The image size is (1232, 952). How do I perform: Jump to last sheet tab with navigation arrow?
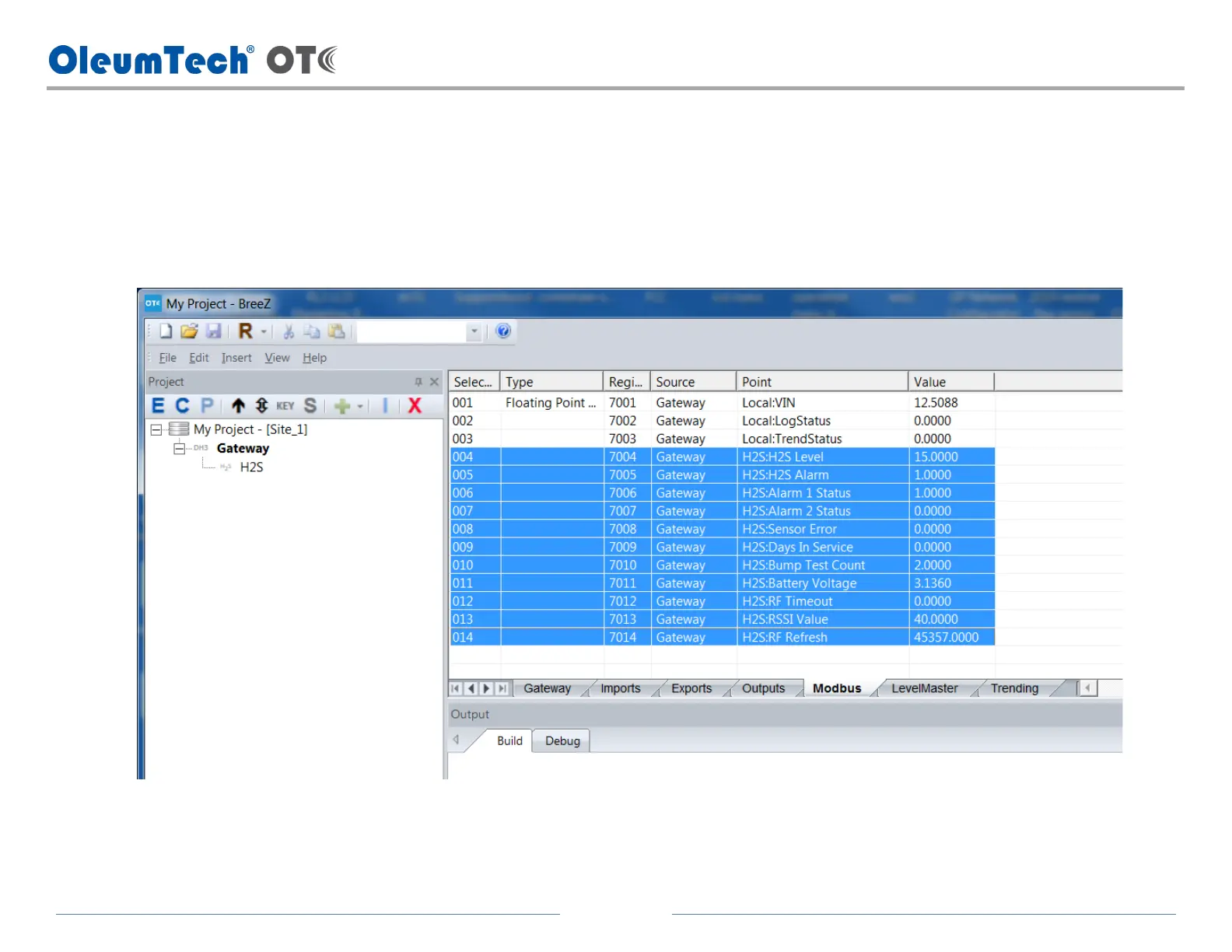pyautogui.click(x=502, y=688)
